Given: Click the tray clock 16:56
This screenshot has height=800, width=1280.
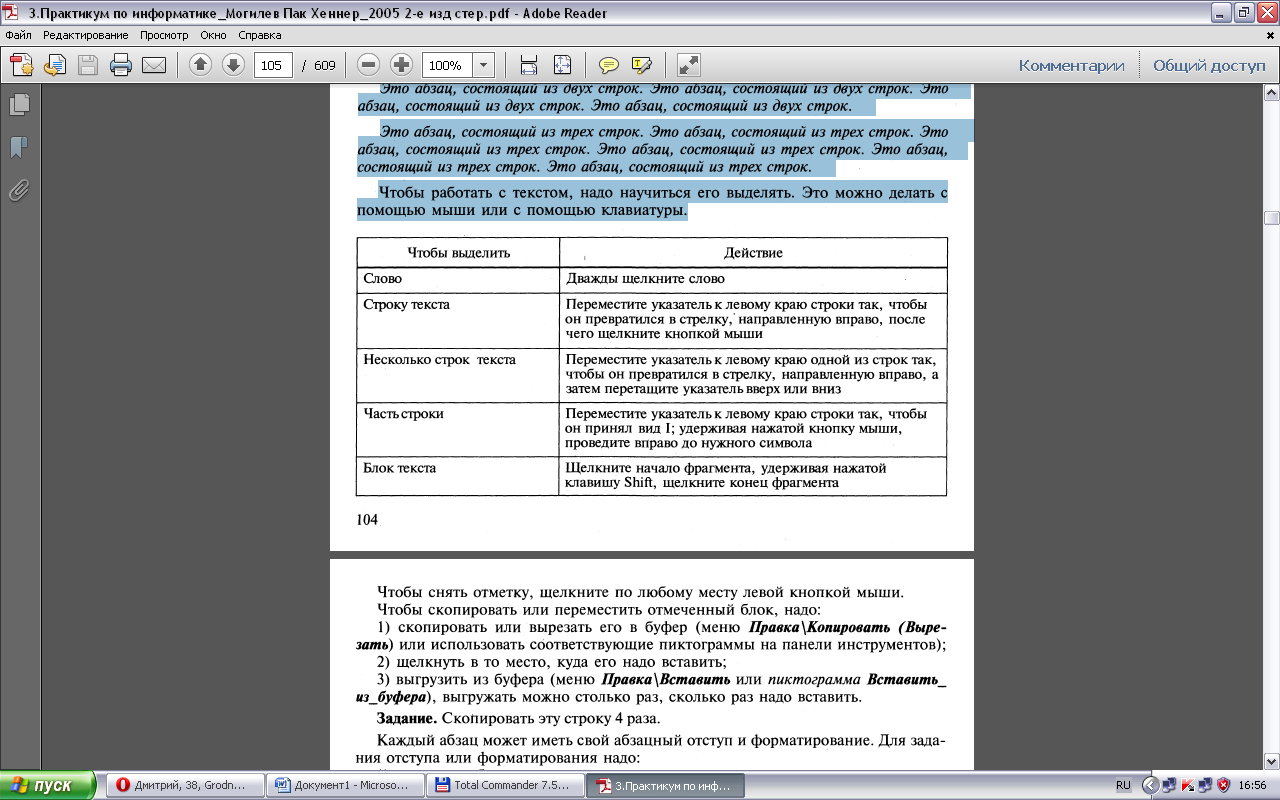Looking at the screenshot, I should point(1254,785).
